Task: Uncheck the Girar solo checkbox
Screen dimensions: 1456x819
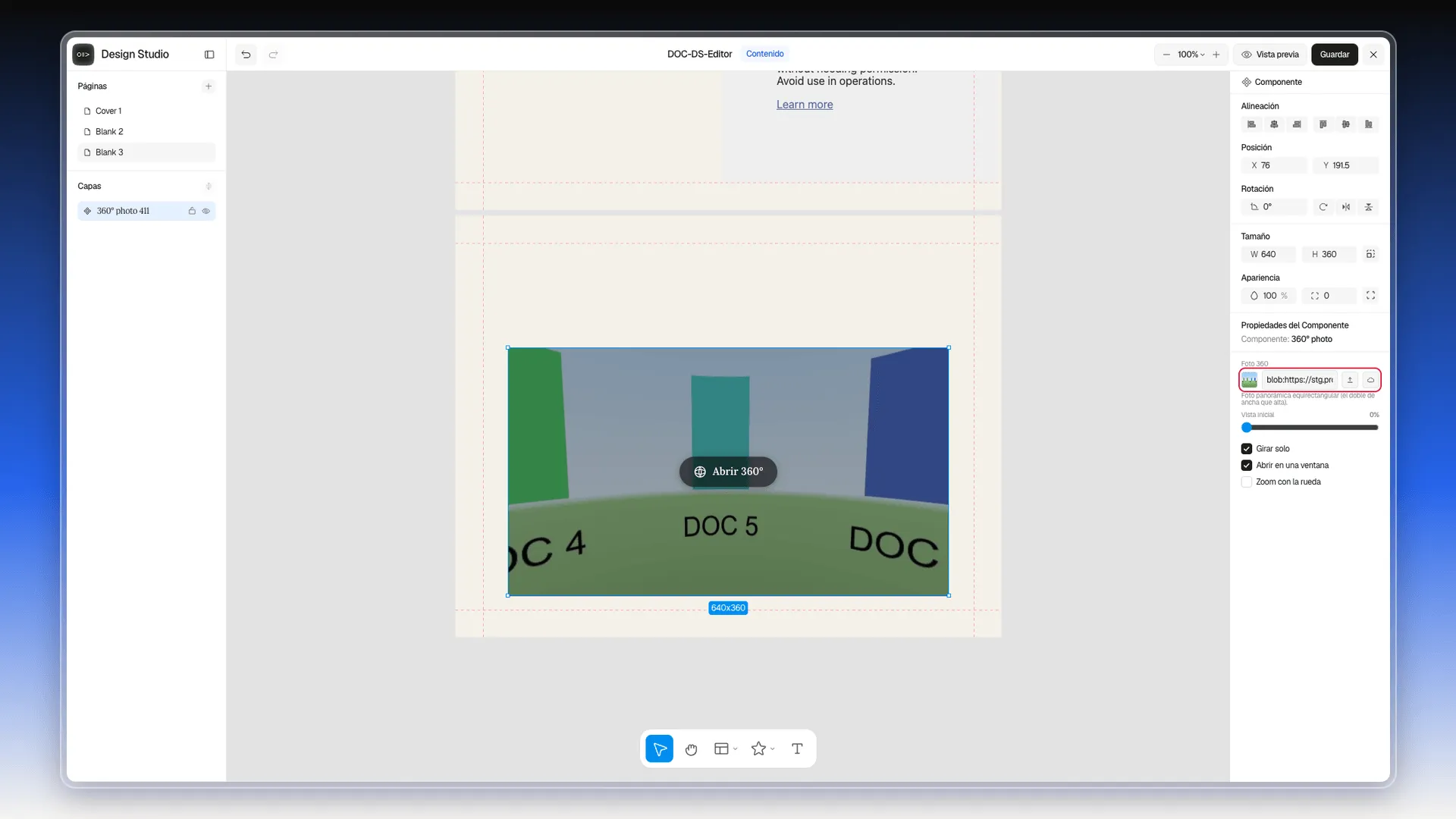Action: 1247,449
